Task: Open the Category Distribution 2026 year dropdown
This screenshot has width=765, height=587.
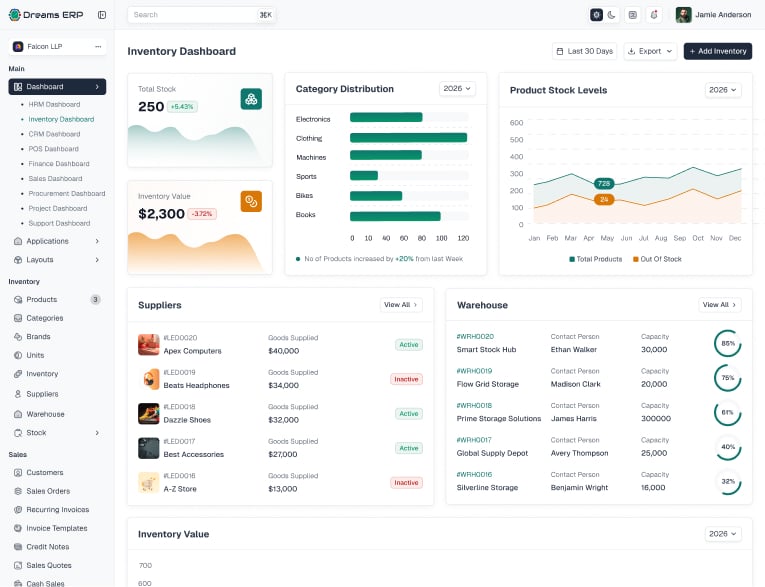Action: pos(457,88)
